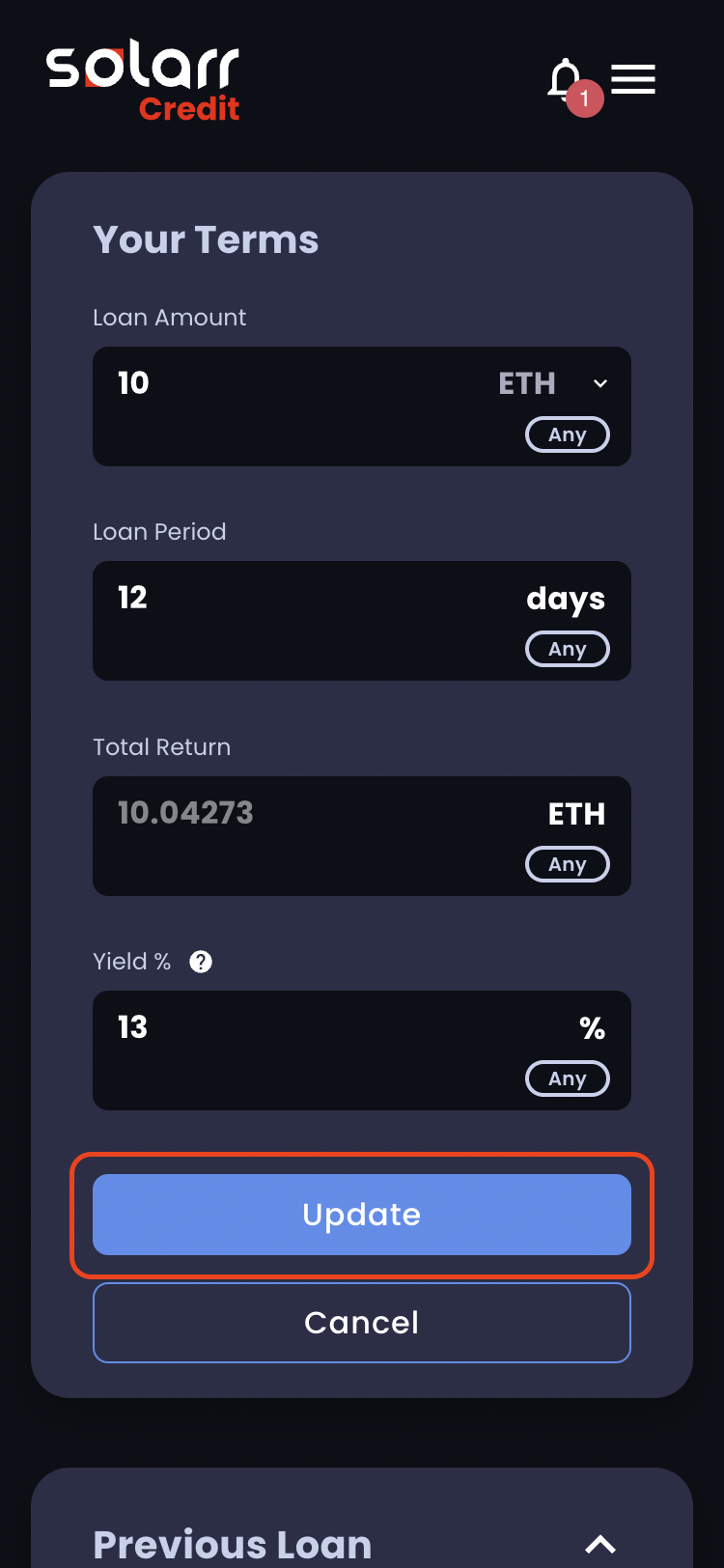This screenshot has width=724, height=1568.
Task: Open the notifications bell
Action: [563, 78]
